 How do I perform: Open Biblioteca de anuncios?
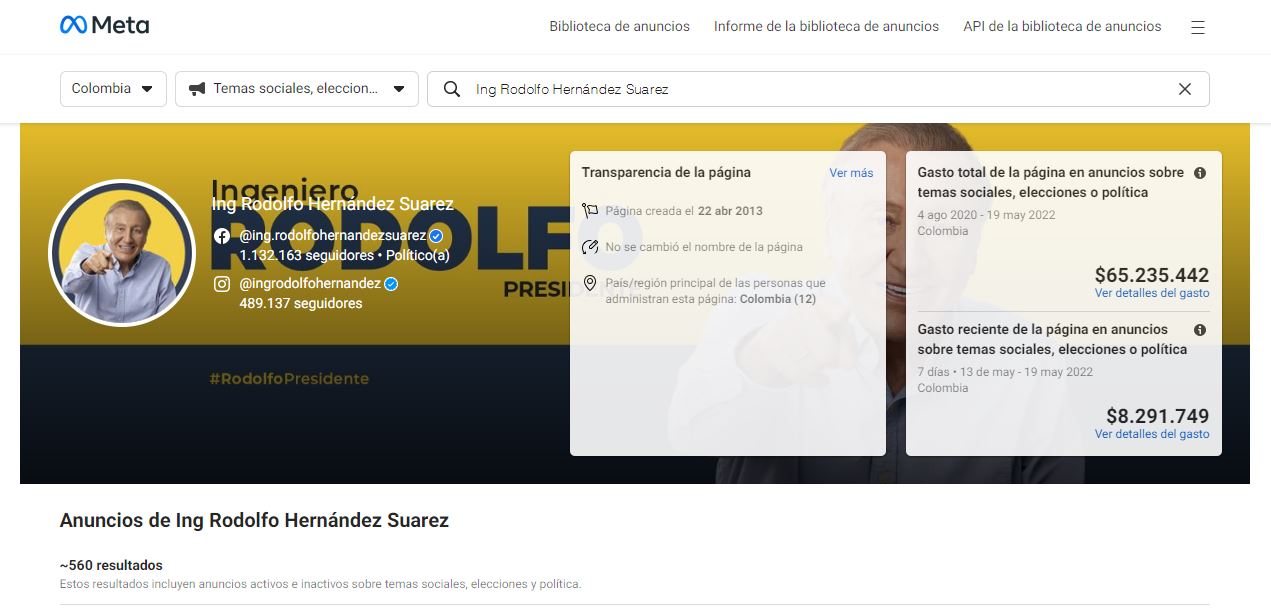click(619, 27)
